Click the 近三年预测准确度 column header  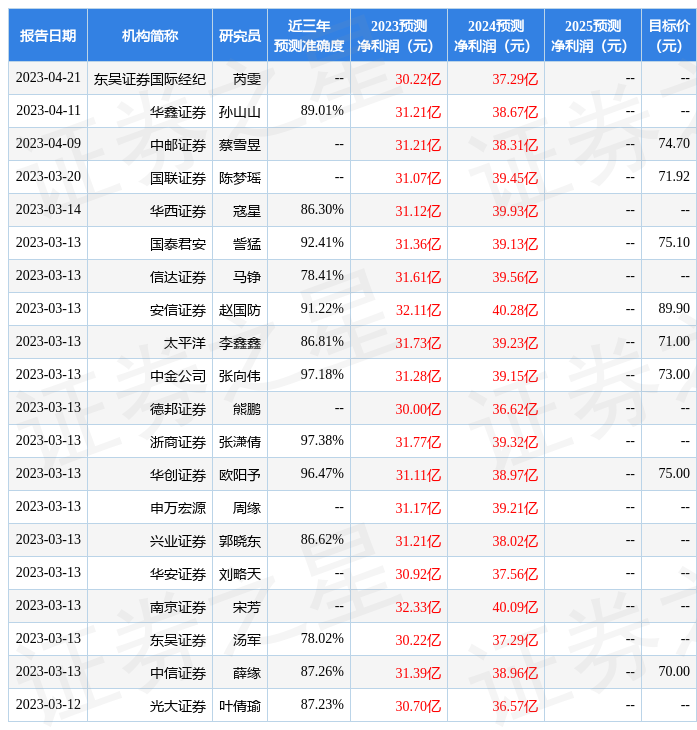coord(309,35)
